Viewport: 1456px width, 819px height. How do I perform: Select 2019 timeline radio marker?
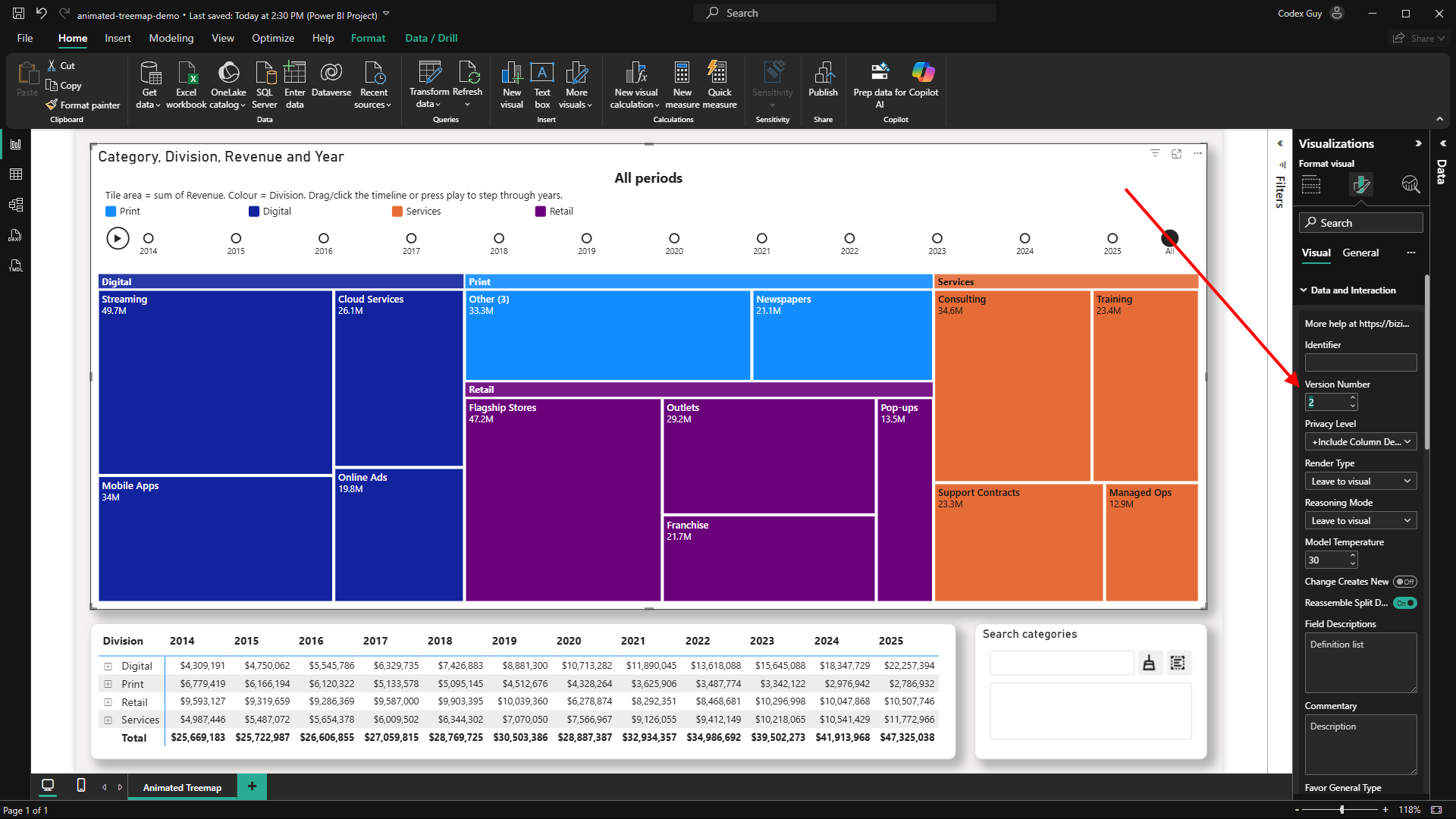point(587,238)
